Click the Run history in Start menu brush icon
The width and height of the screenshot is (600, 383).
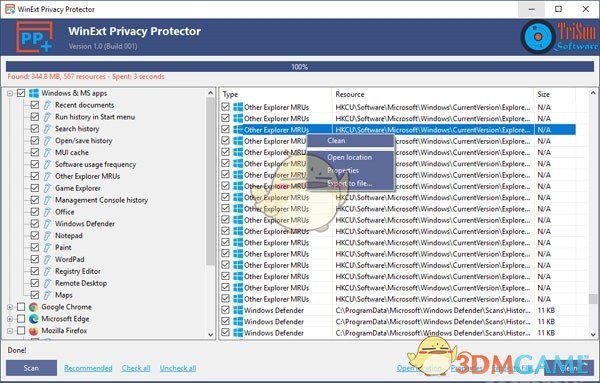[x=47, y=117]
